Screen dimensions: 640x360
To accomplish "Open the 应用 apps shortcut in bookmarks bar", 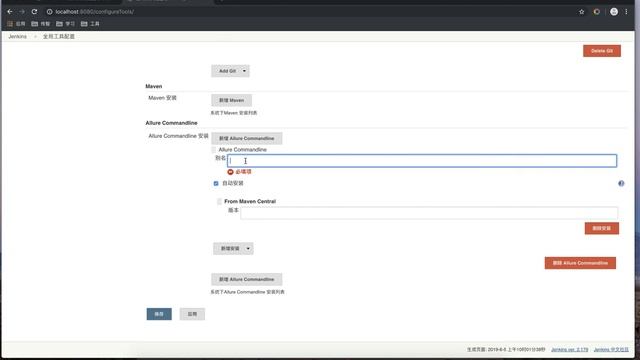I will pos(16,24).
